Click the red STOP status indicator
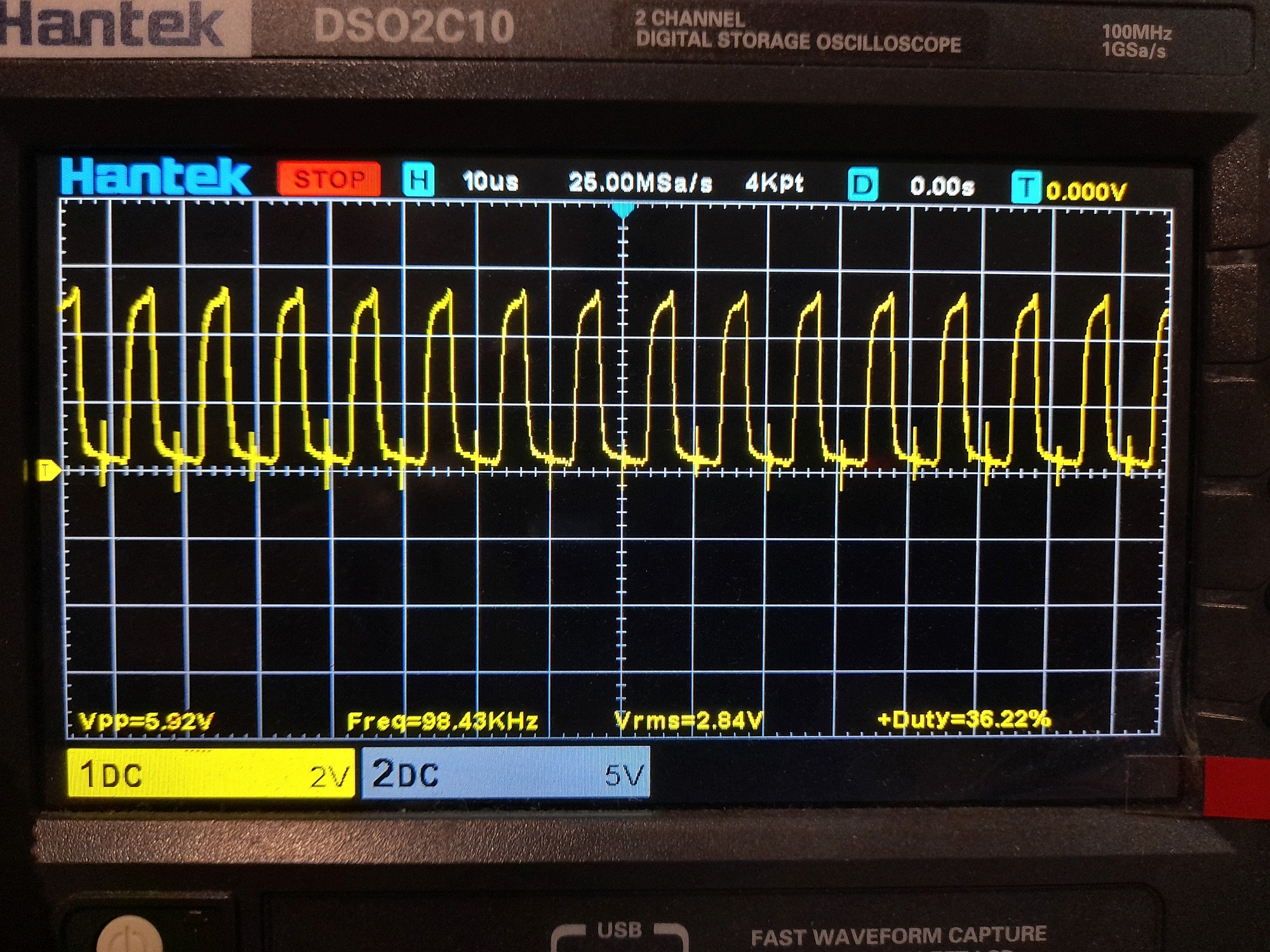 pyautogui.click(x=329, y=179)
